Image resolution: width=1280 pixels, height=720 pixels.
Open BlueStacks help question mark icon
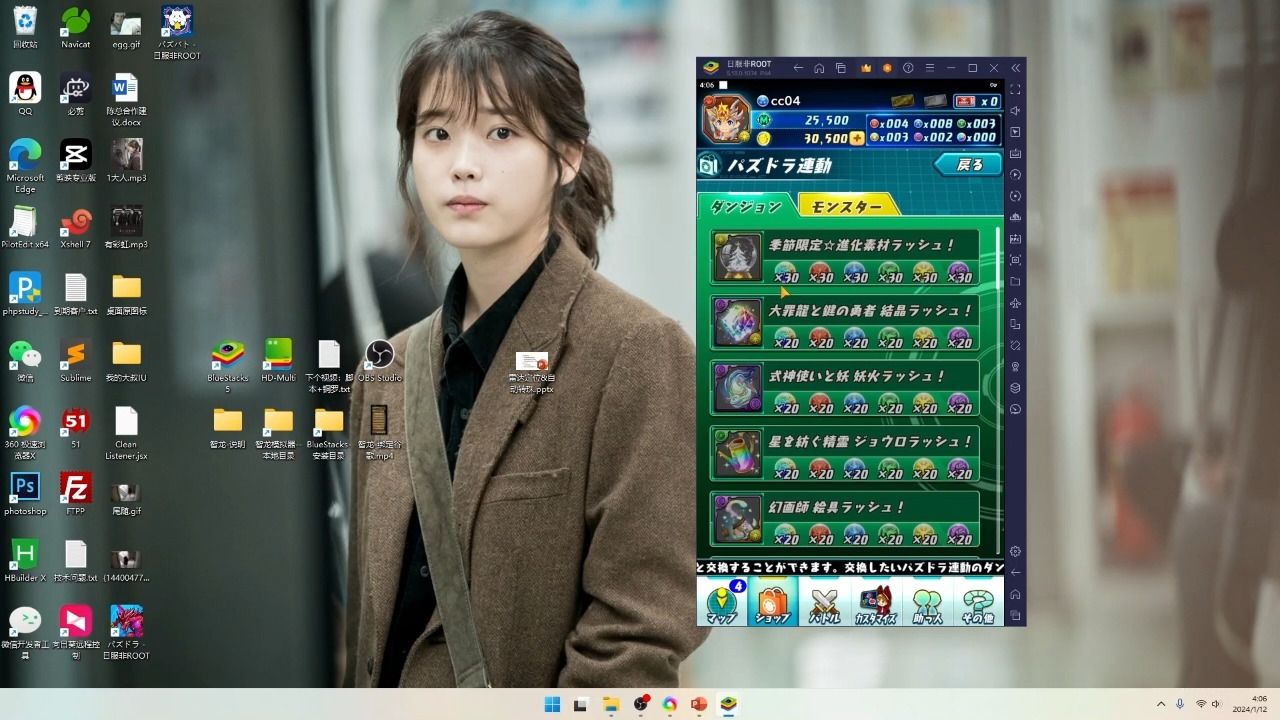(908, 68)
